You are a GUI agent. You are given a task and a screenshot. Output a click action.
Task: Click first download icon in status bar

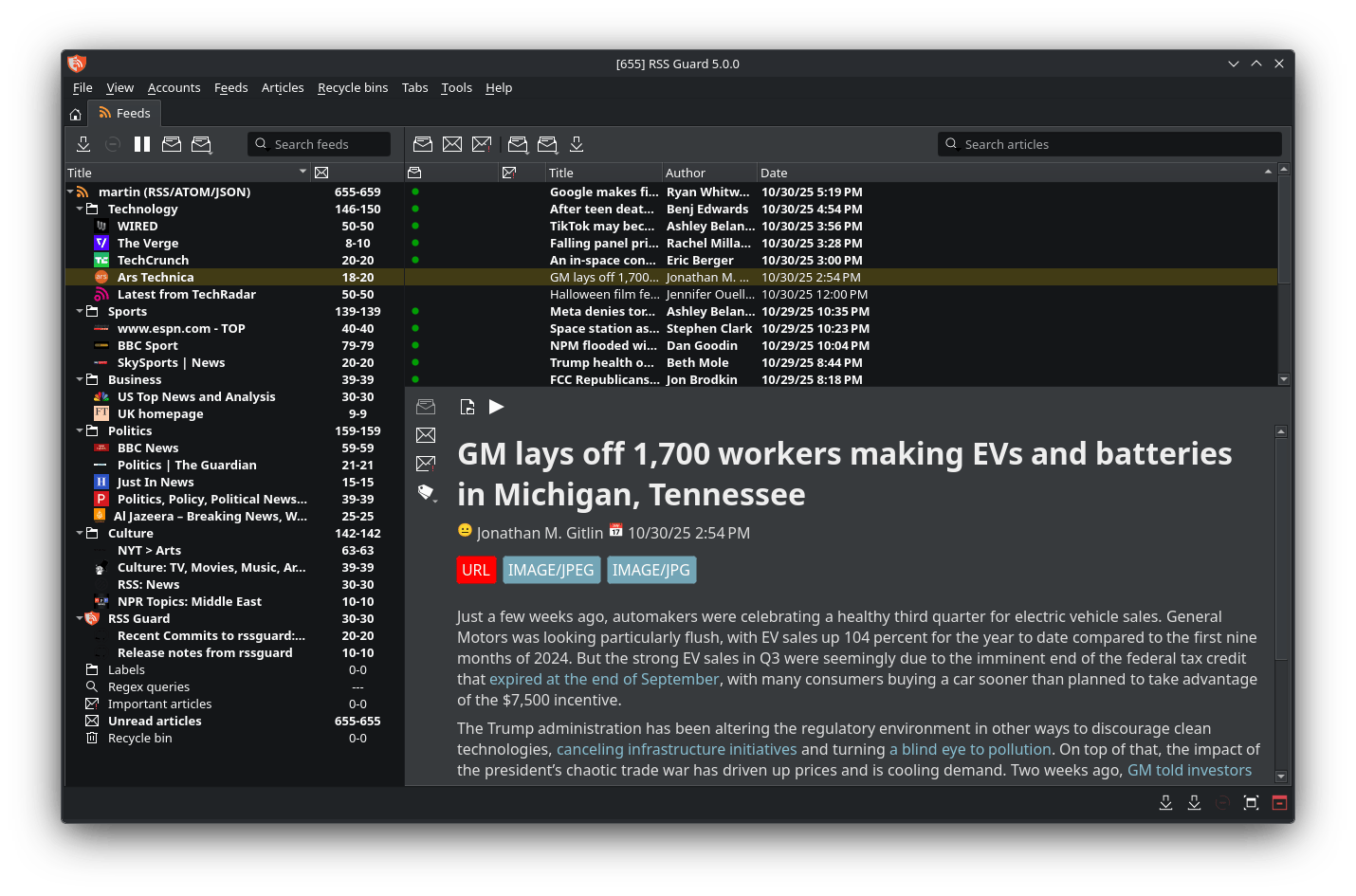(1166, 803)
